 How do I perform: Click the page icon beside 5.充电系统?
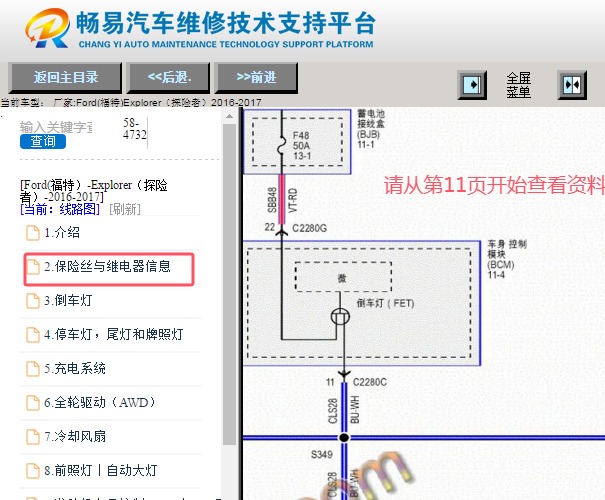coord(33,369)
